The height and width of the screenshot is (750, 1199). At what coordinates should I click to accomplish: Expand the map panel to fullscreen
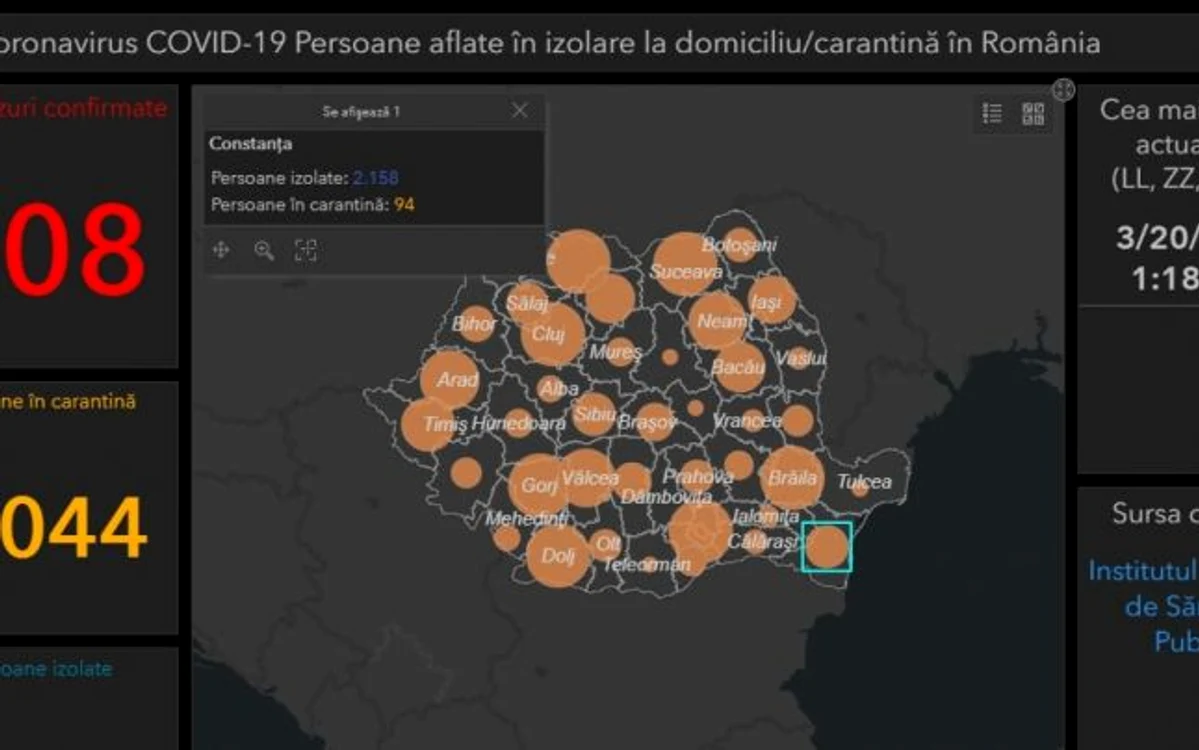[1063, 90]
